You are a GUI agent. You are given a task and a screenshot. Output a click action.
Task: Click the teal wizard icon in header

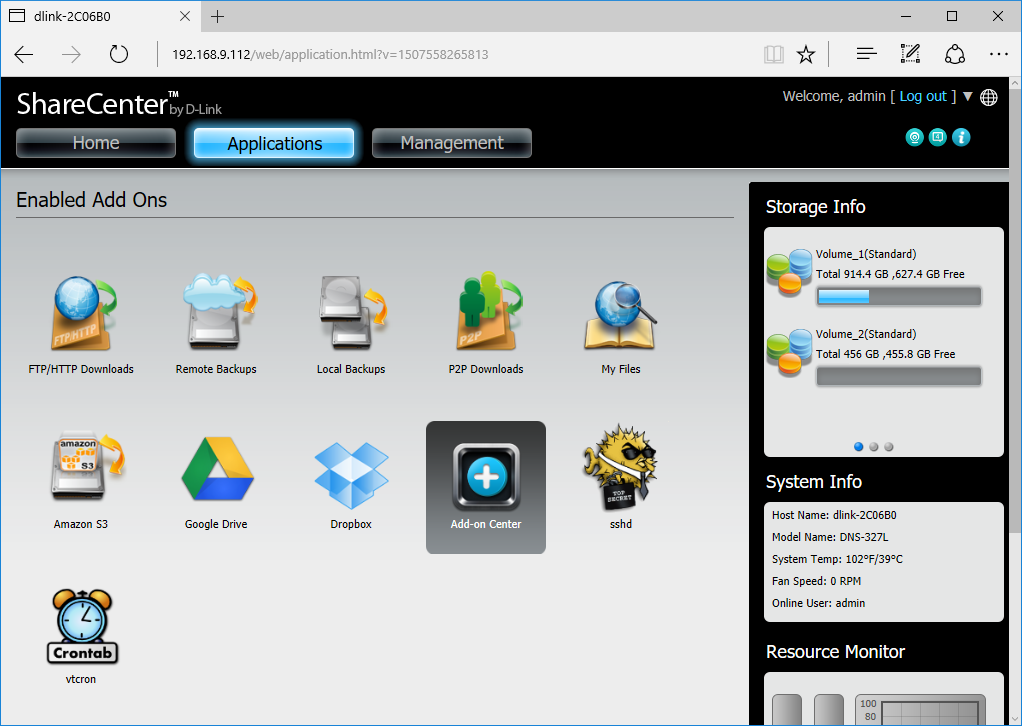(937, 138)
